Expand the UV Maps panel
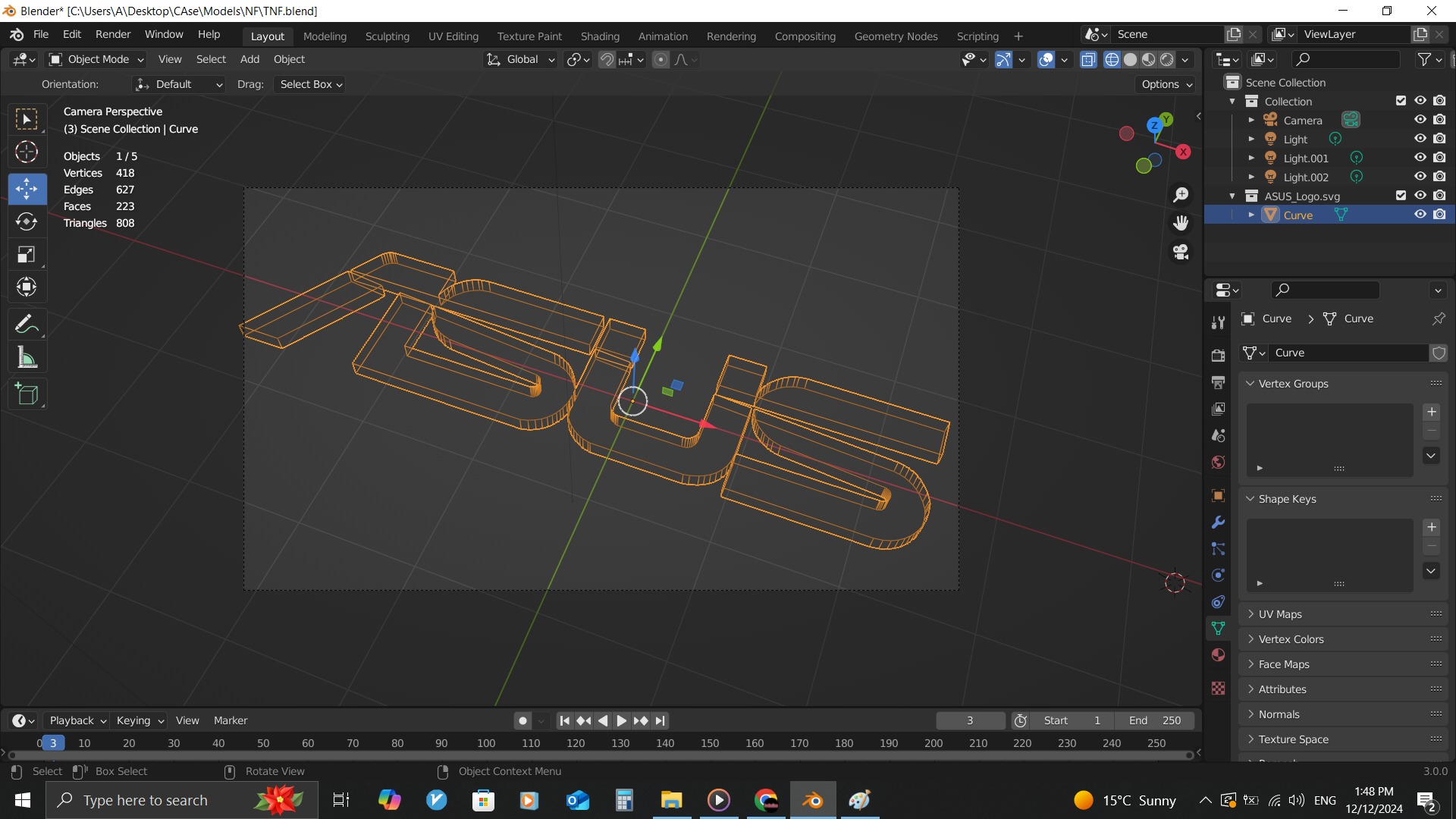This screenshot has height=819, width=1456. (x=1280, y=614)
